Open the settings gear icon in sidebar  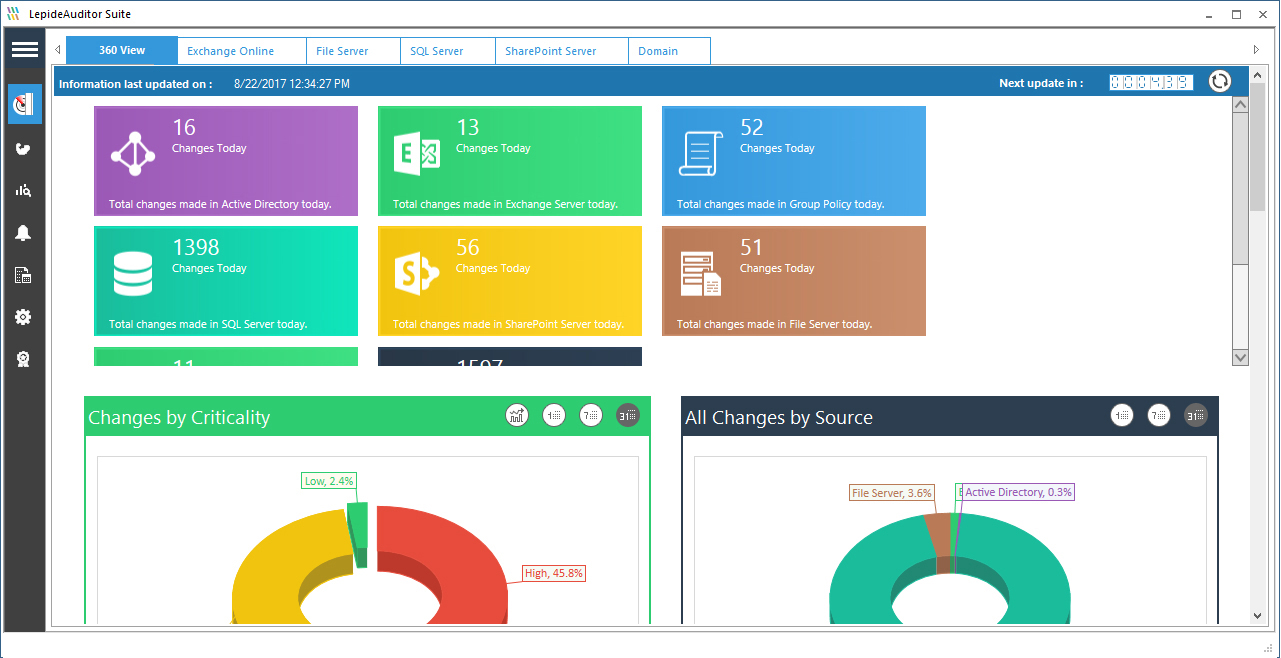click(x=23, y=316)
